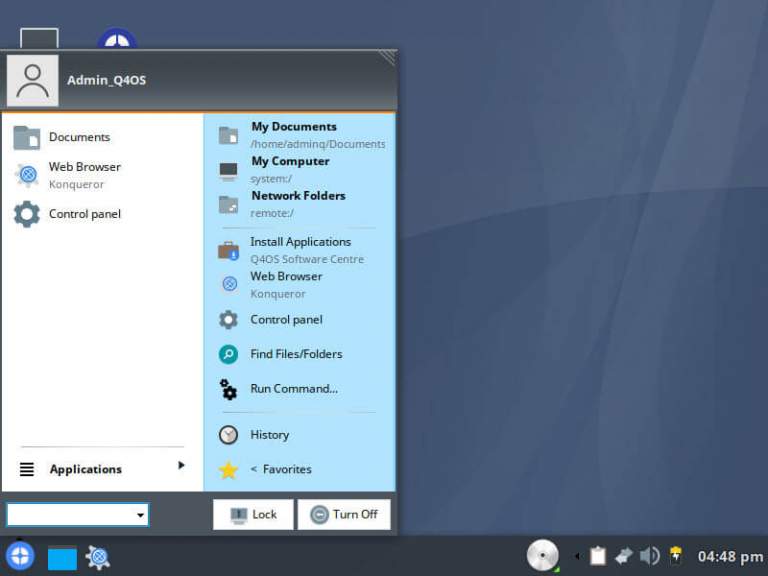Choose Find Files/Folders menu entry
This screenshot has height=576, width=768.
[x=299, y=354]
